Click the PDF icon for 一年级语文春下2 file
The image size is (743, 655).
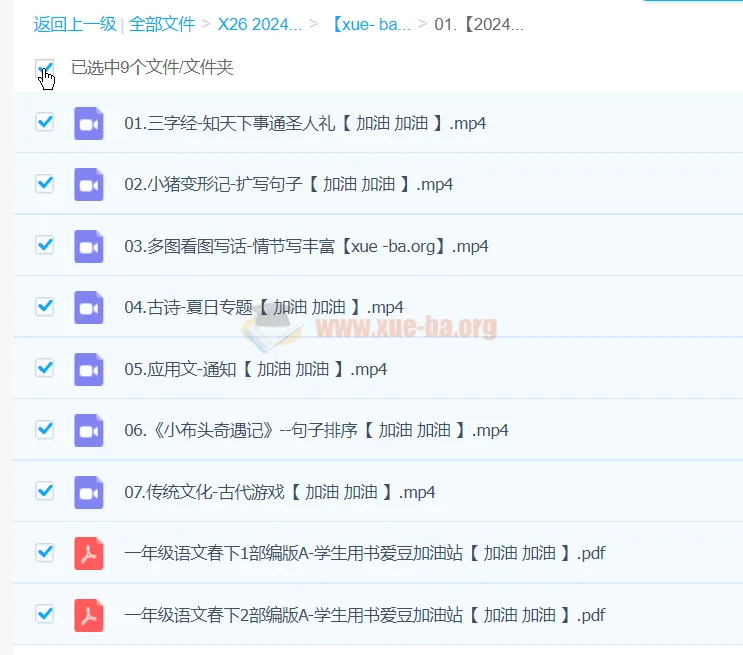coord(89,614)
